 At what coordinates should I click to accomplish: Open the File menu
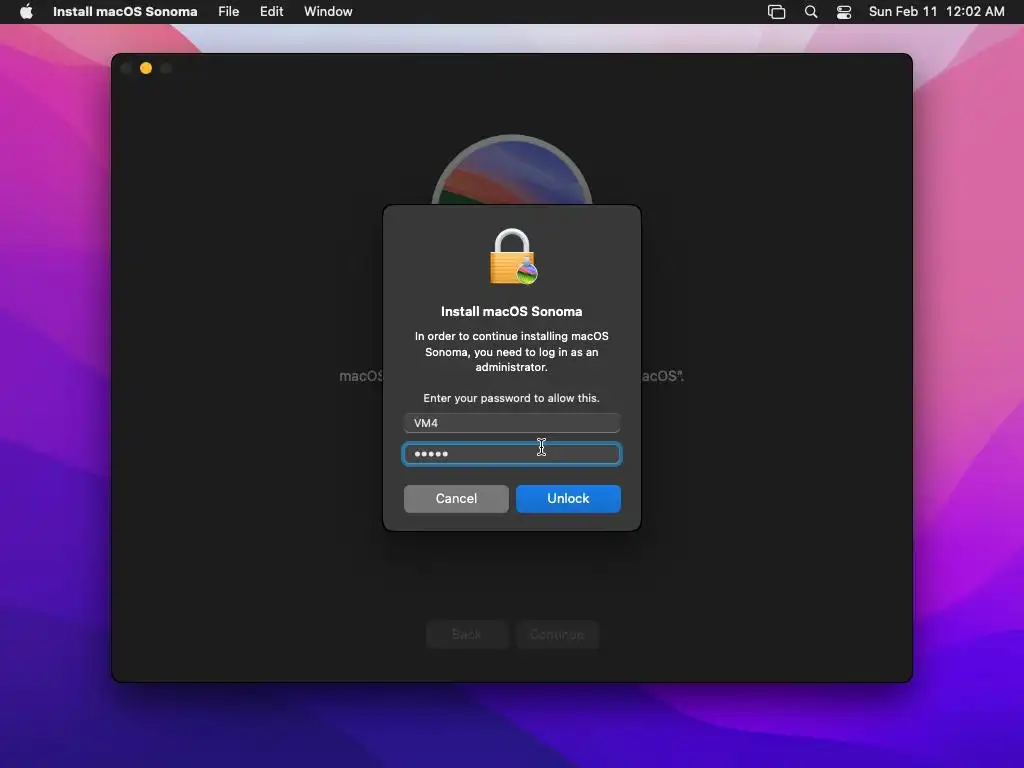tap(229, 12)
